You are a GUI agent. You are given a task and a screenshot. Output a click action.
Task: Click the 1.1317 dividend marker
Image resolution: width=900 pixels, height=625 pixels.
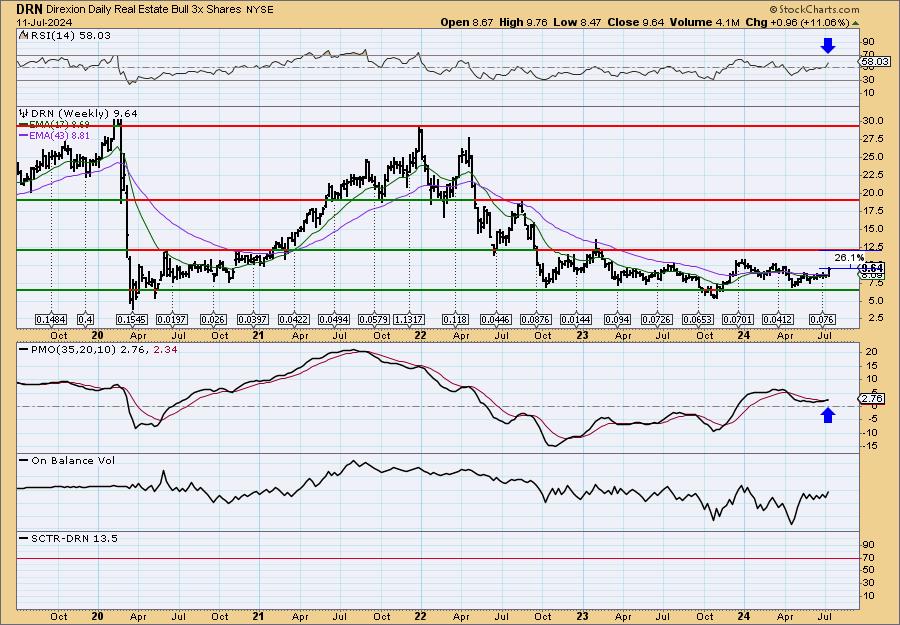[x=409, y=319]
